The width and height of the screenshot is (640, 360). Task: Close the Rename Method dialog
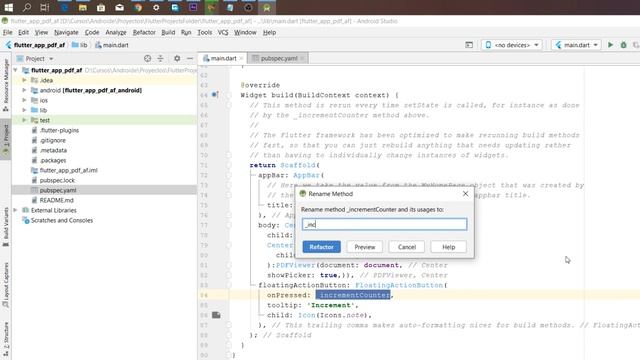465,193
